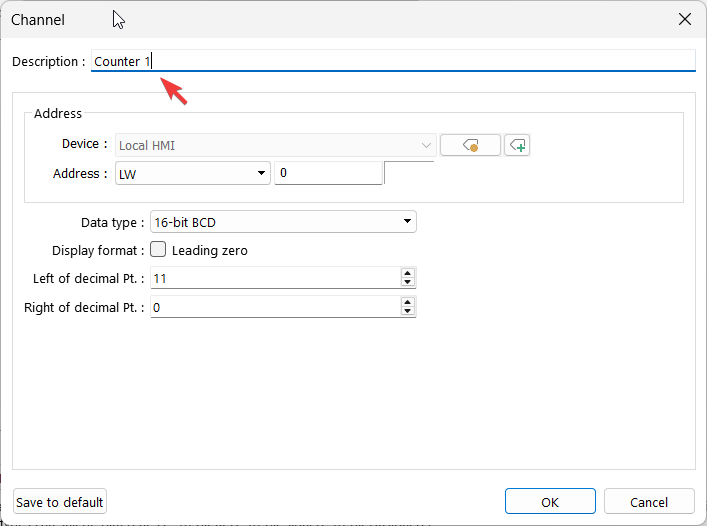Screen dimensions: 707x526
Task: Select the Right of decimal Pt. input
Action: (x=274, y=308)
